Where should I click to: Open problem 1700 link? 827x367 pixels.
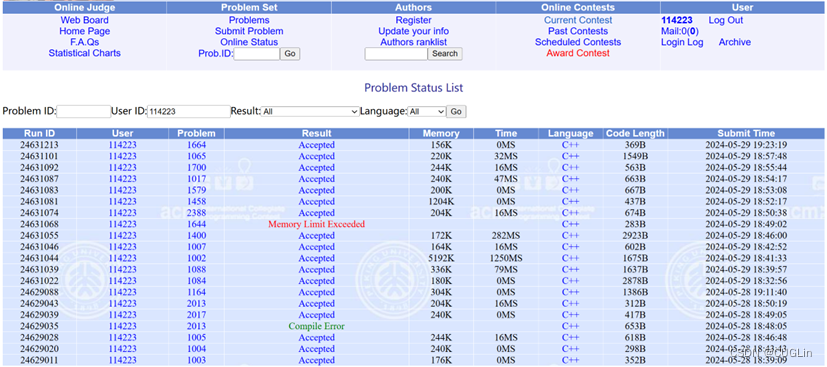click(x=196, y=168)
